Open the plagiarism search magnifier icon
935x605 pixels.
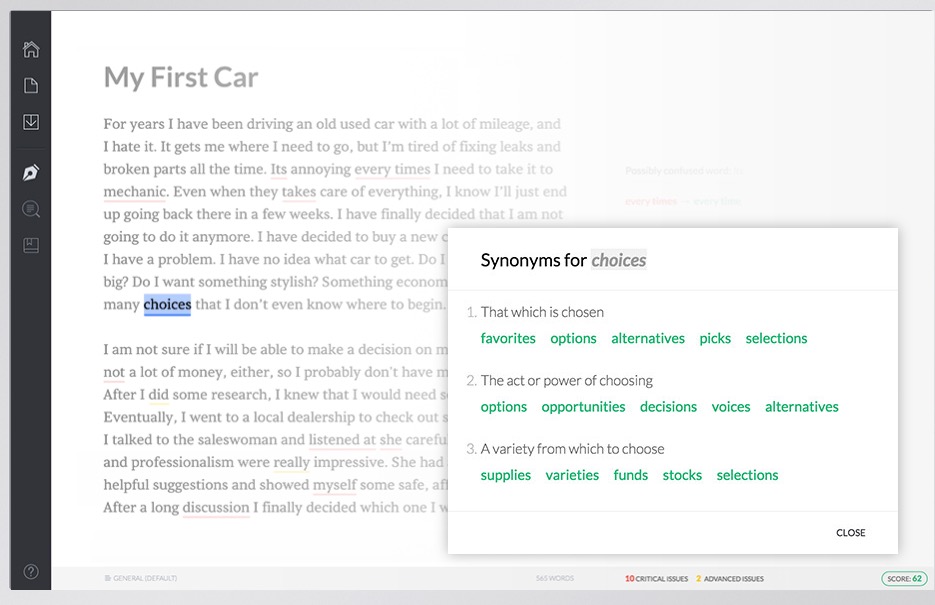click(31, 209)
